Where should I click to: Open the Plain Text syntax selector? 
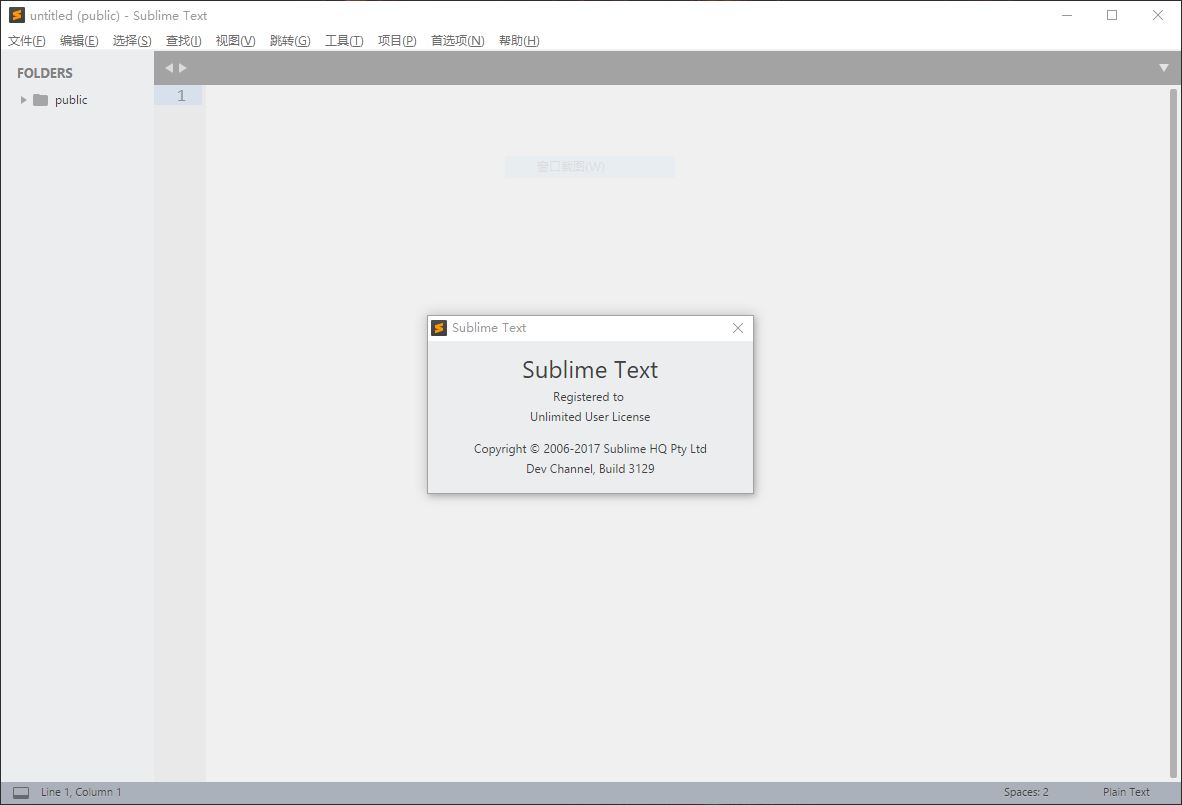1126,792
